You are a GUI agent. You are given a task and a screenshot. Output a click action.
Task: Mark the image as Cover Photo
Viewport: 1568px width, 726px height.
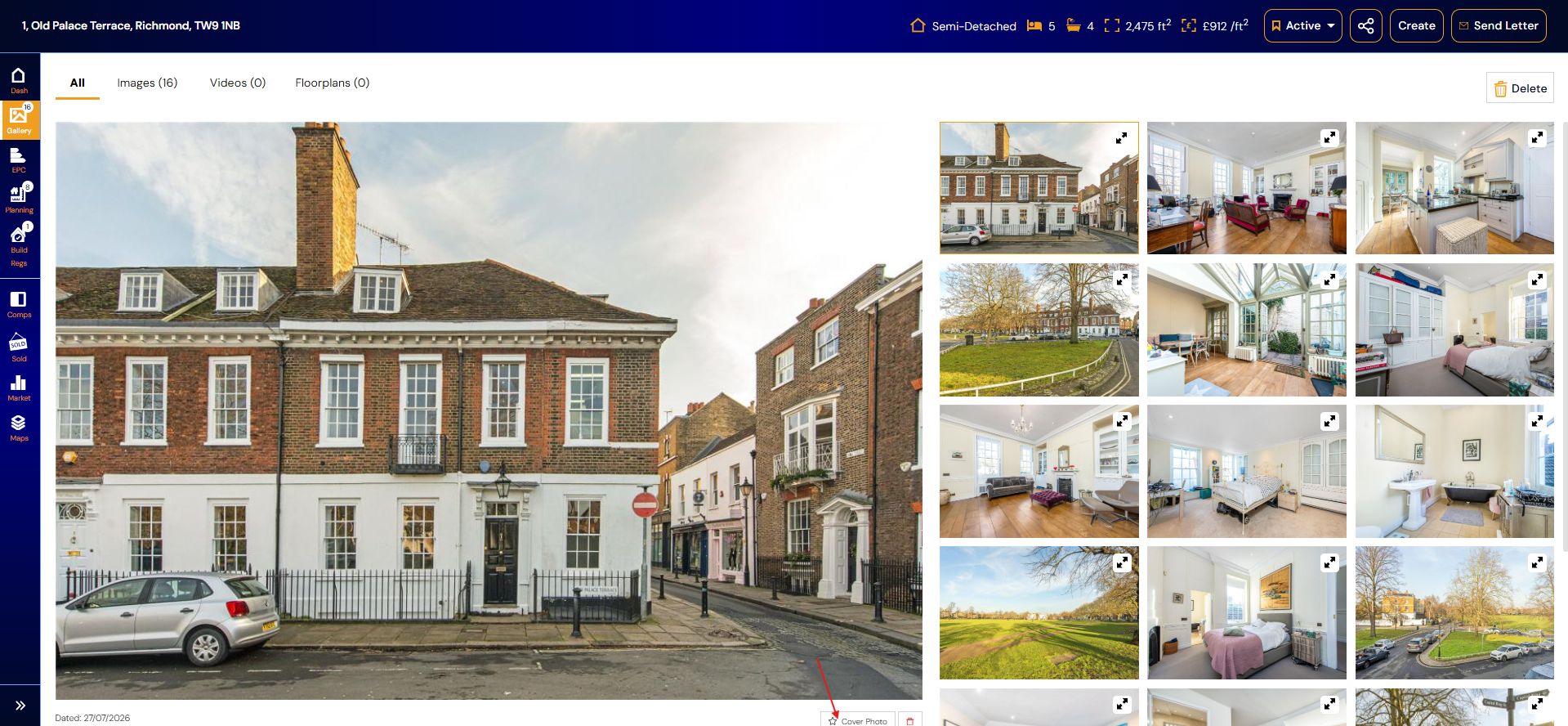click(858, 720)
